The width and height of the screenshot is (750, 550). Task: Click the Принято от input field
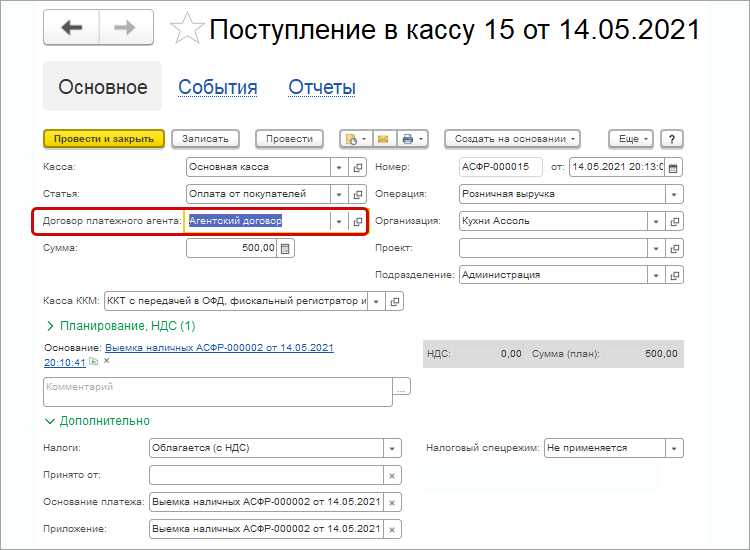pyautogui.click(x=266, y=475)
